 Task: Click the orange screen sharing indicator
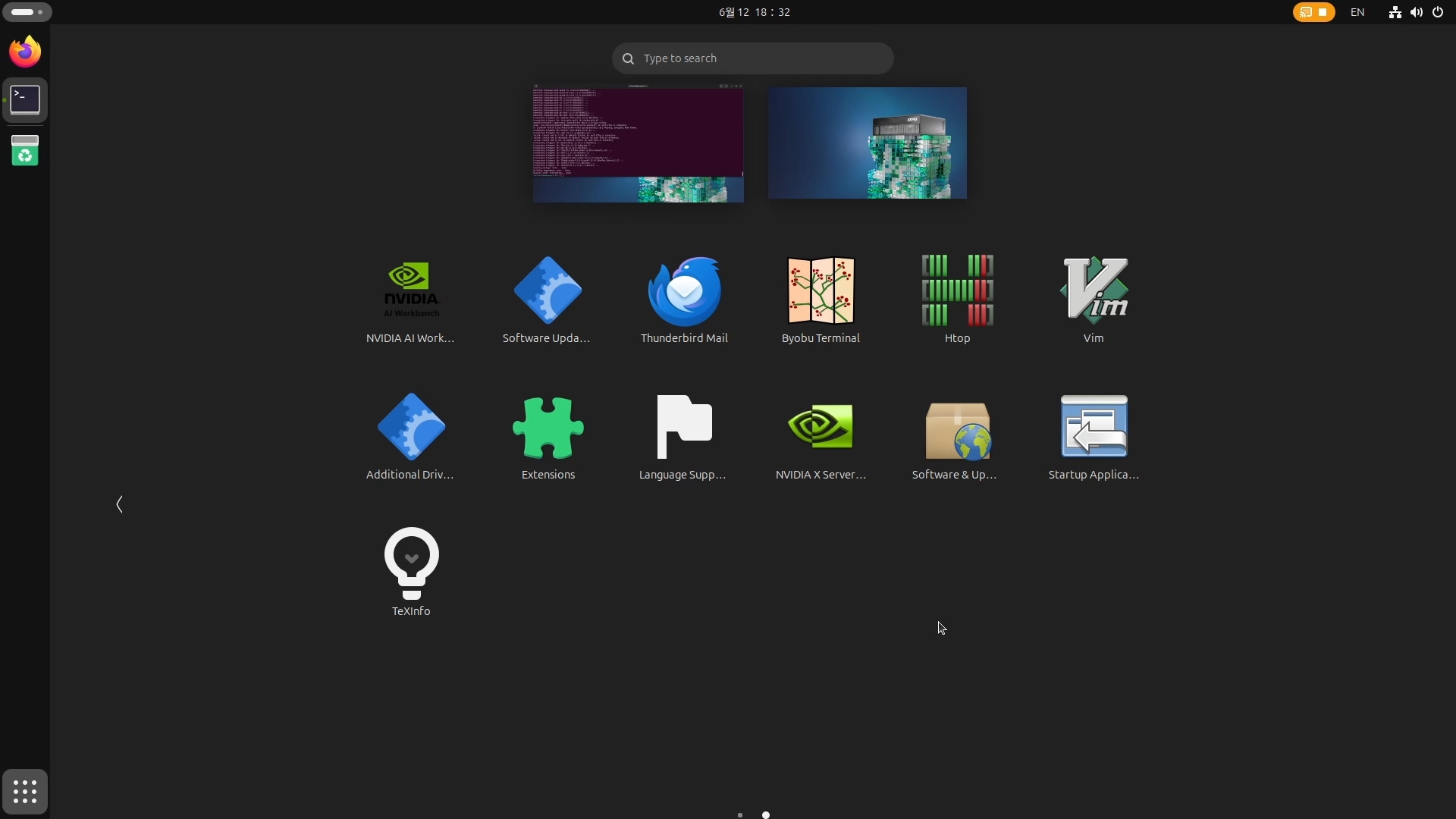[1313, 12]
